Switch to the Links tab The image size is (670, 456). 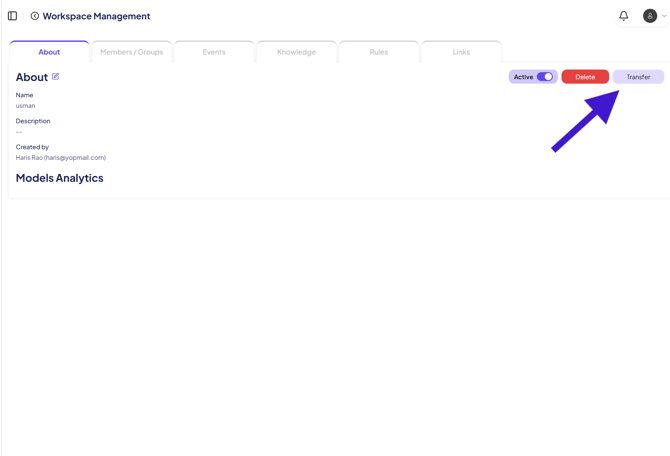pyautogui.click(x=461, y=52)
